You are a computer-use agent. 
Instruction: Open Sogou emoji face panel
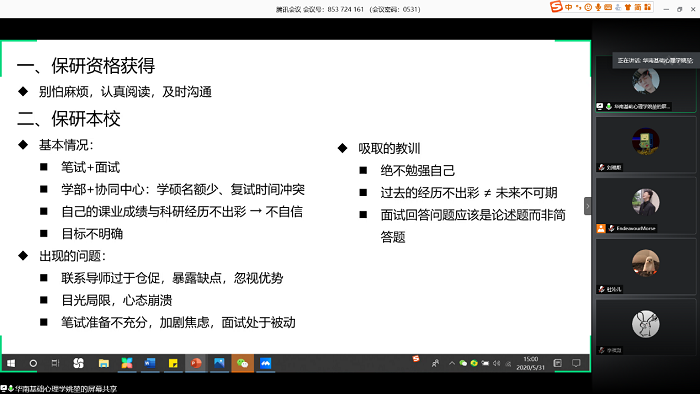tap(588, 7)
